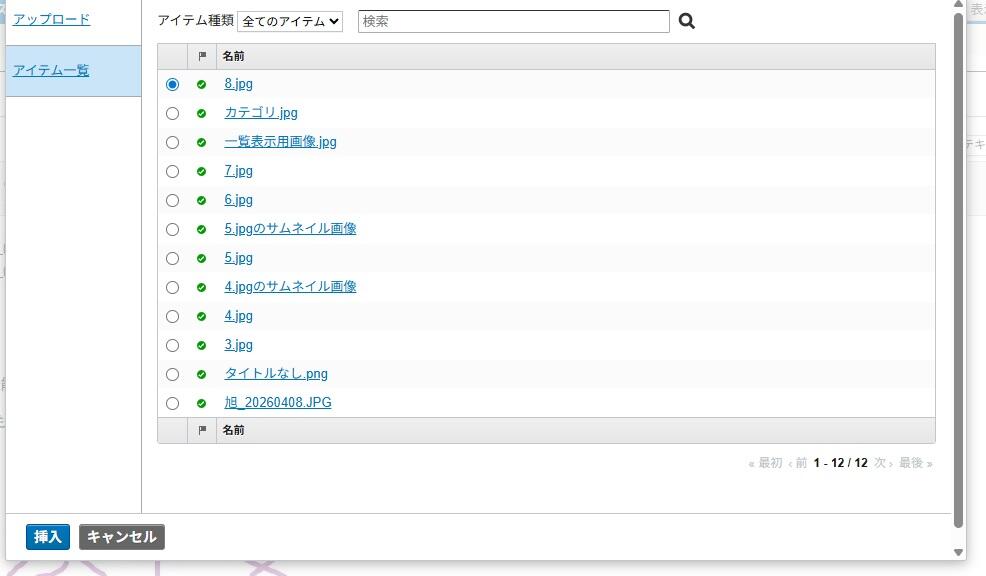The width and height of the screenshot is (986, 576).
Task: Click the flag icon in table footer
Action: tap(202, 430)
